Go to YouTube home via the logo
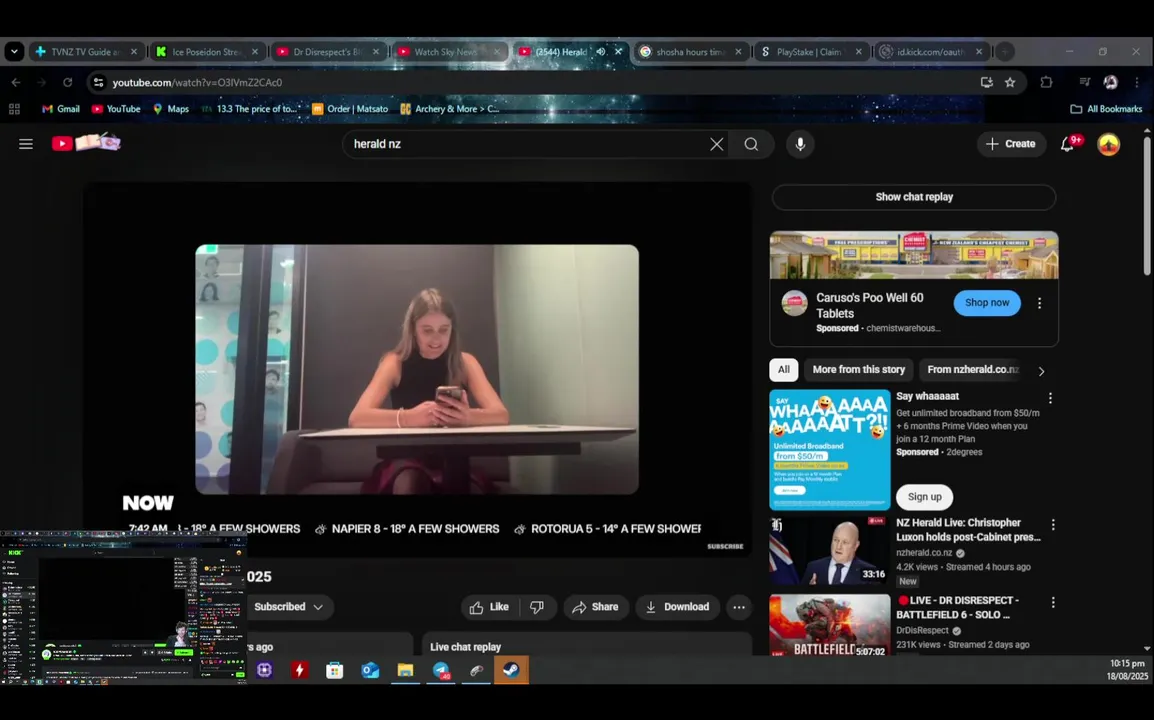Viewport: 1154px width, 720px height. coord(86,143)
